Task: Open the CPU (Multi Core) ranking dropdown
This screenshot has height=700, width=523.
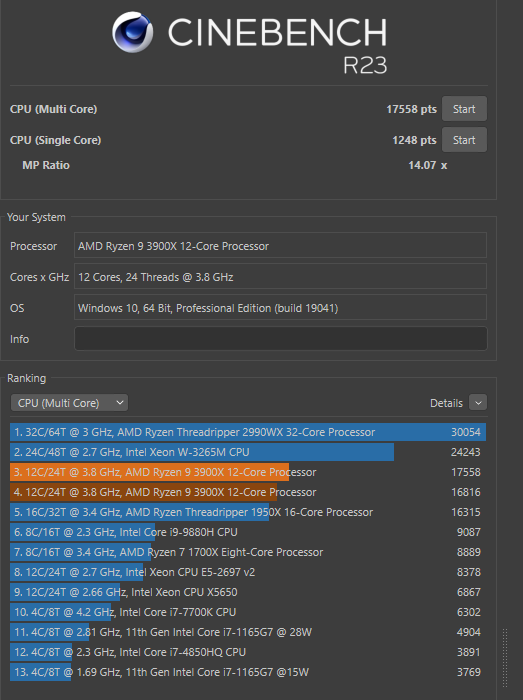Action: tap(69, 403)
